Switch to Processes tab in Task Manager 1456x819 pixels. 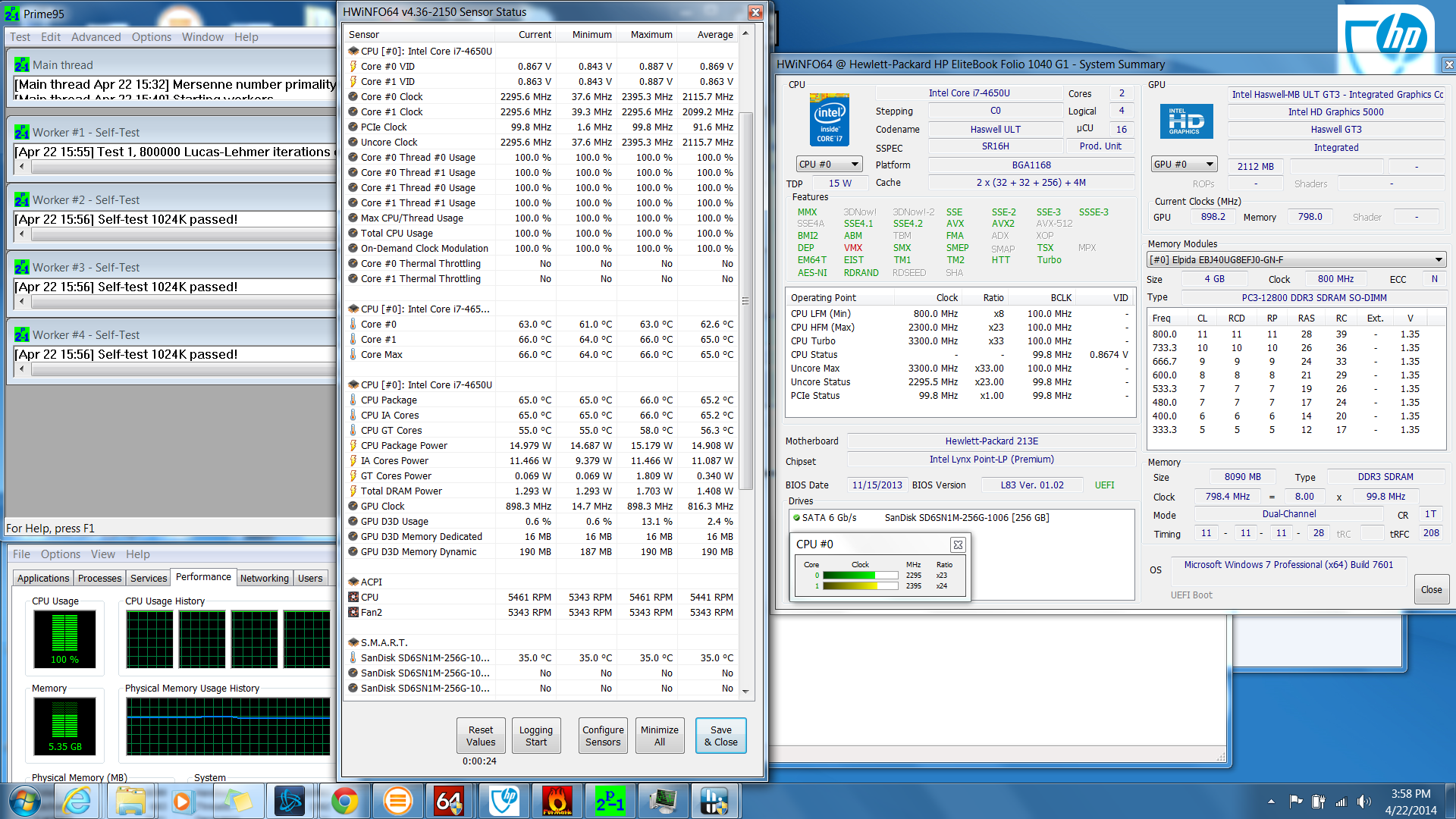point(99,578)
